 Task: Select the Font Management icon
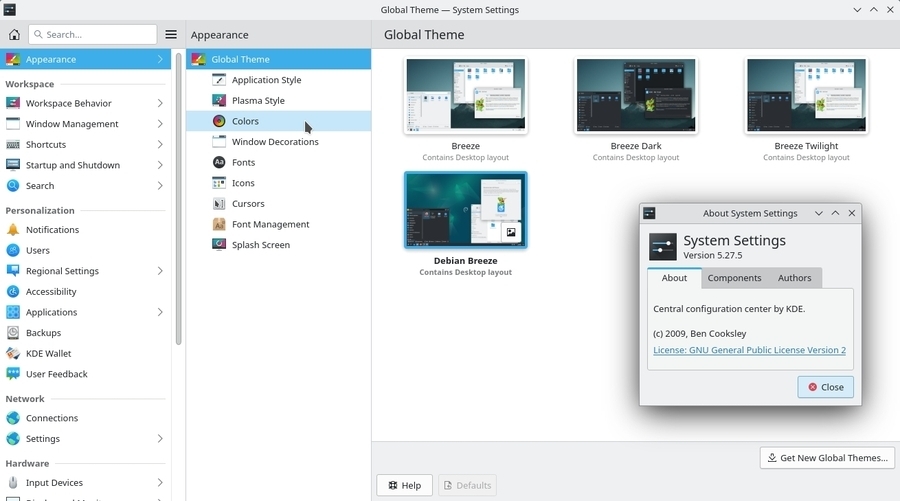(x=219, y=224)
